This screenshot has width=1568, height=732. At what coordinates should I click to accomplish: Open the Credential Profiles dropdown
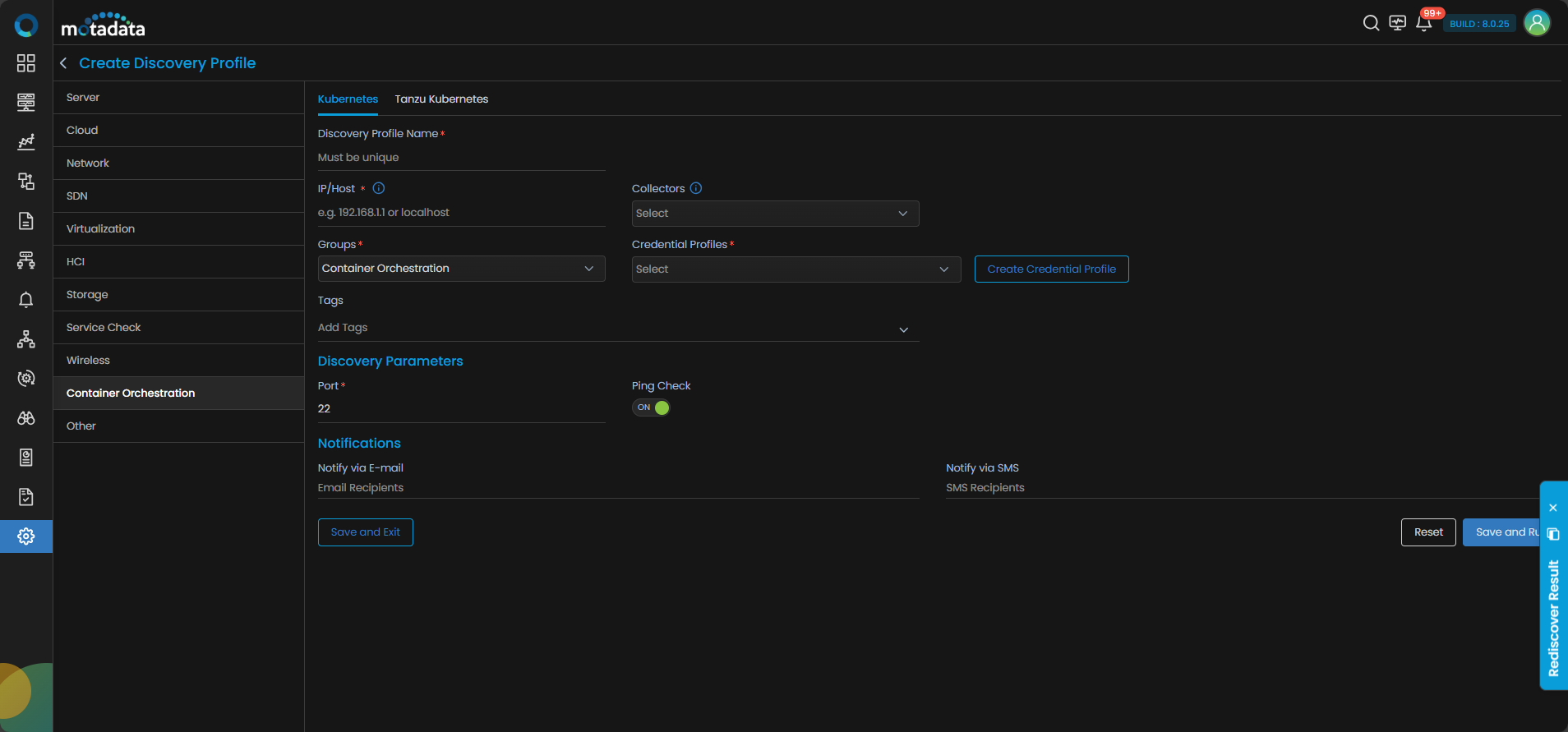pos(796,269)
